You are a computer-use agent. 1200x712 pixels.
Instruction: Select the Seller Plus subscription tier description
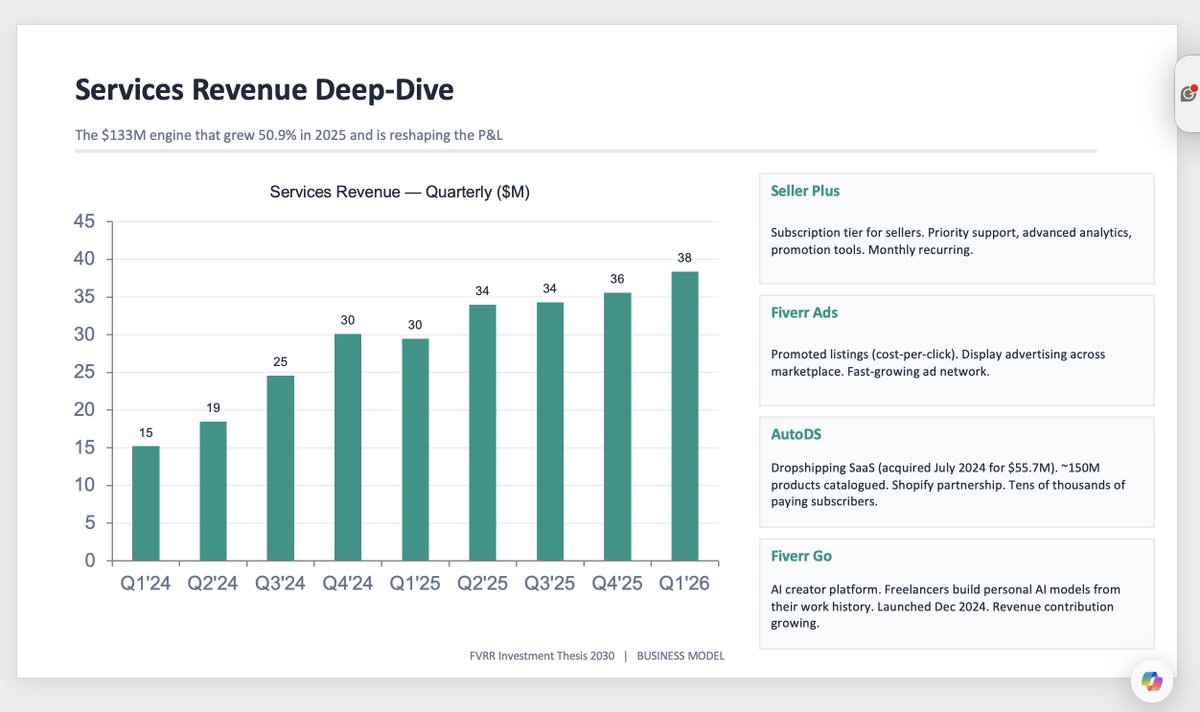951,241
